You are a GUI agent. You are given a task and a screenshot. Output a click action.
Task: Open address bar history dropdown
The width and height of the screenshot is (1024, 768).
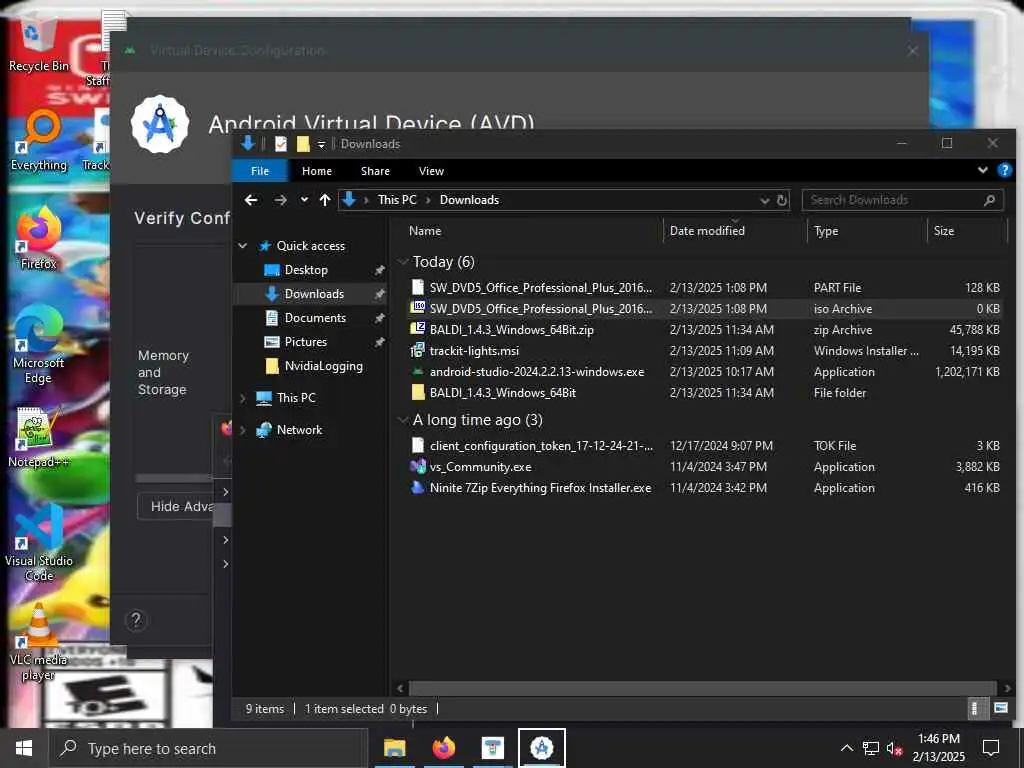pyautogui.click(x=765, y=200)
